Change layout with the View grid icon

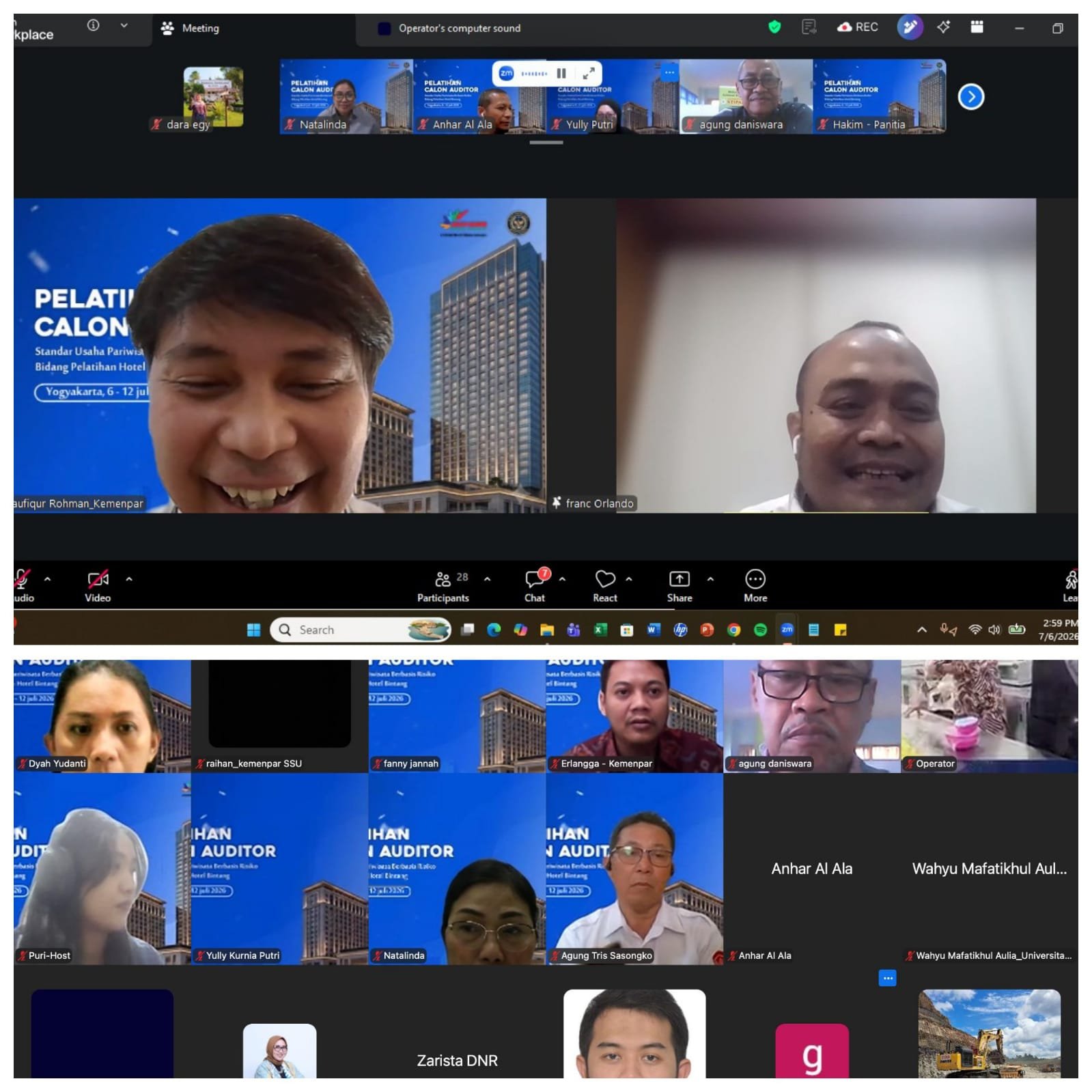click(x=977, y=27)
